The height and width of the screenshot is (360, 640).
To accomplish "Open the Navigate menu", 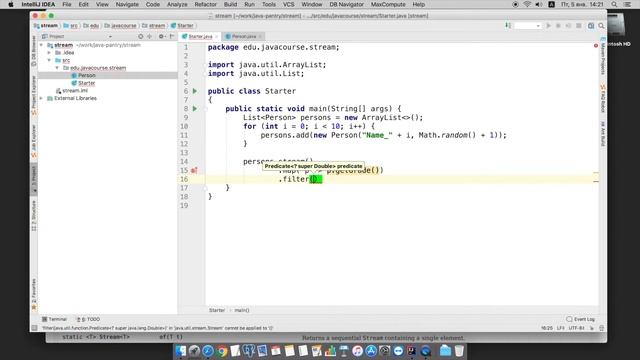I will pyautogui.click(x=127, y=4).
